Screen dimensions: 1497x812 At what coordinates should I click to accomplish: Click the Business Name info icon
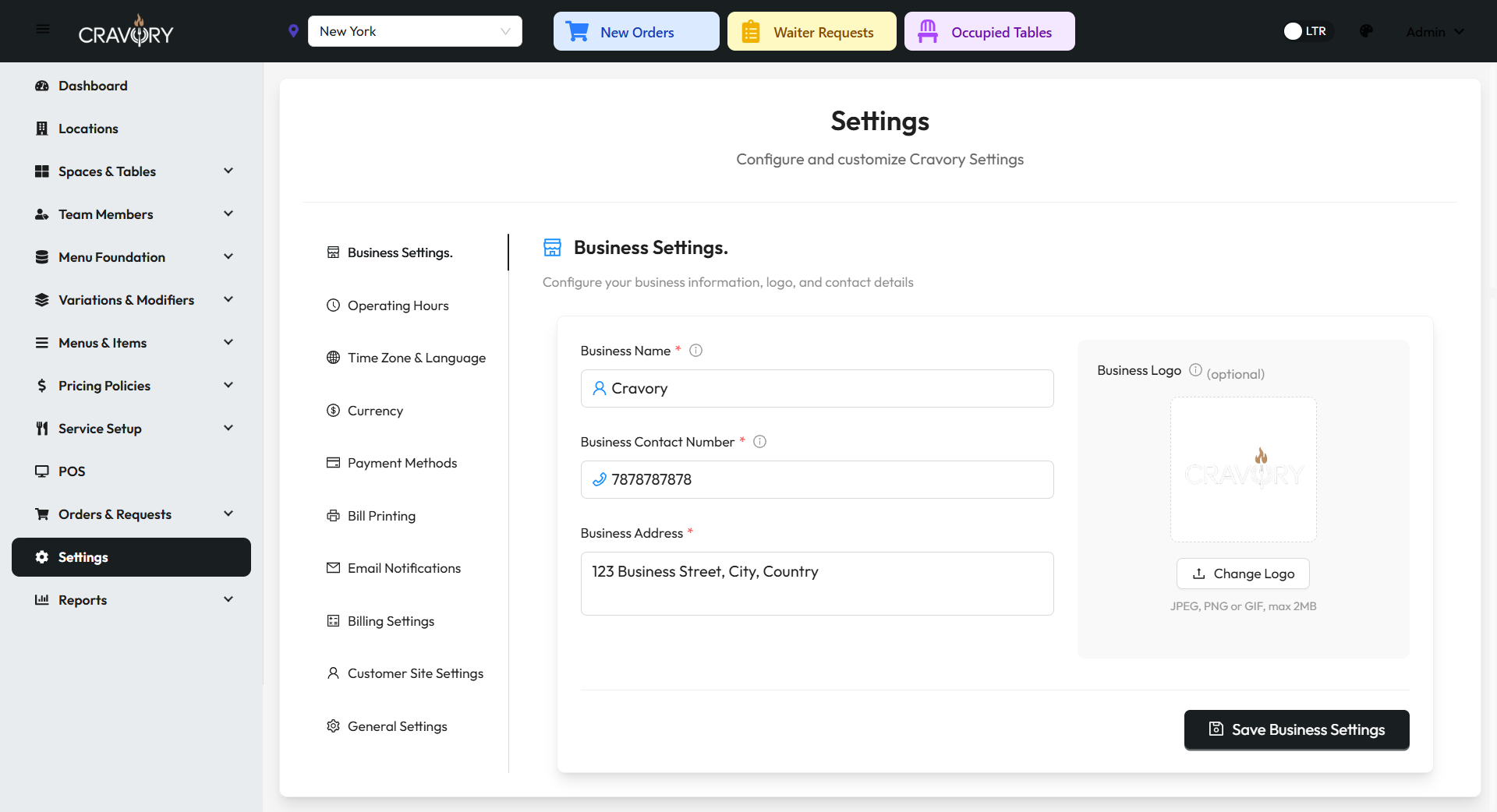point(696,351)
